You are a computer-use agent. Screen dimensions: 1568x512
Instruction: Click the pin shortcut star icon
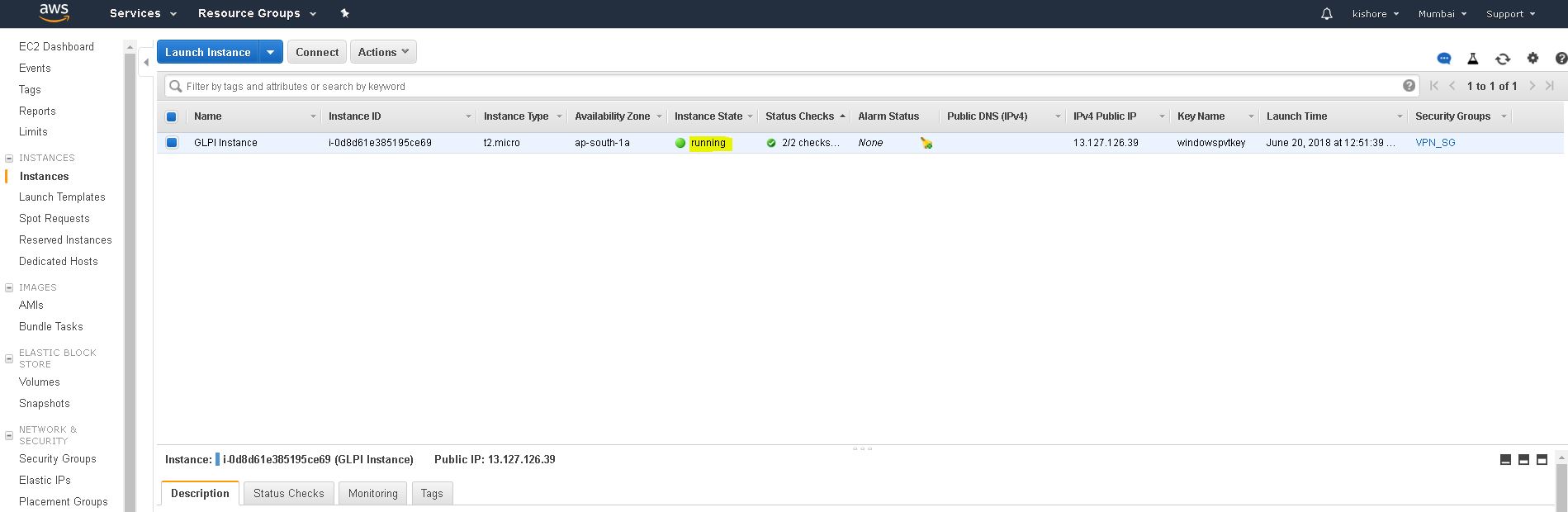(x=345, y=13)
